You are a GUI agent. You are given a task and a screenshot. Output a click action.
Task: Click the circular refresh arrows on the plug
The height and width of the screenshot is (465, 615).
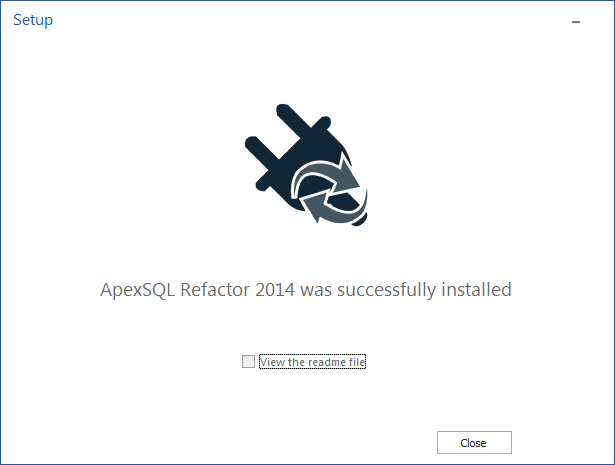pos(329,189)
